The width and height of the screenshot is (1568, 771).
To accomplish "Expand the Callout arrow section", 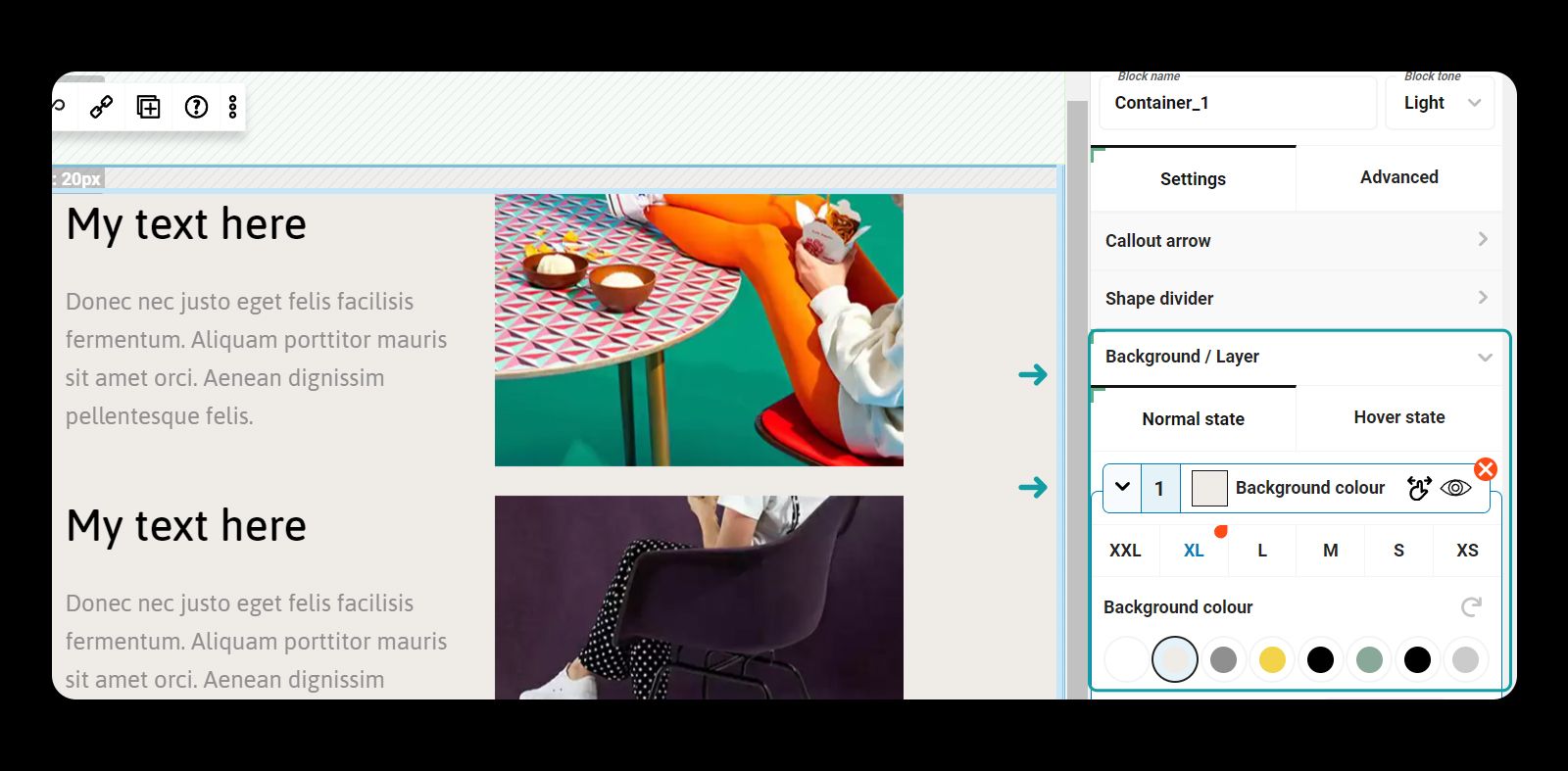I will tap(1296, 241).
